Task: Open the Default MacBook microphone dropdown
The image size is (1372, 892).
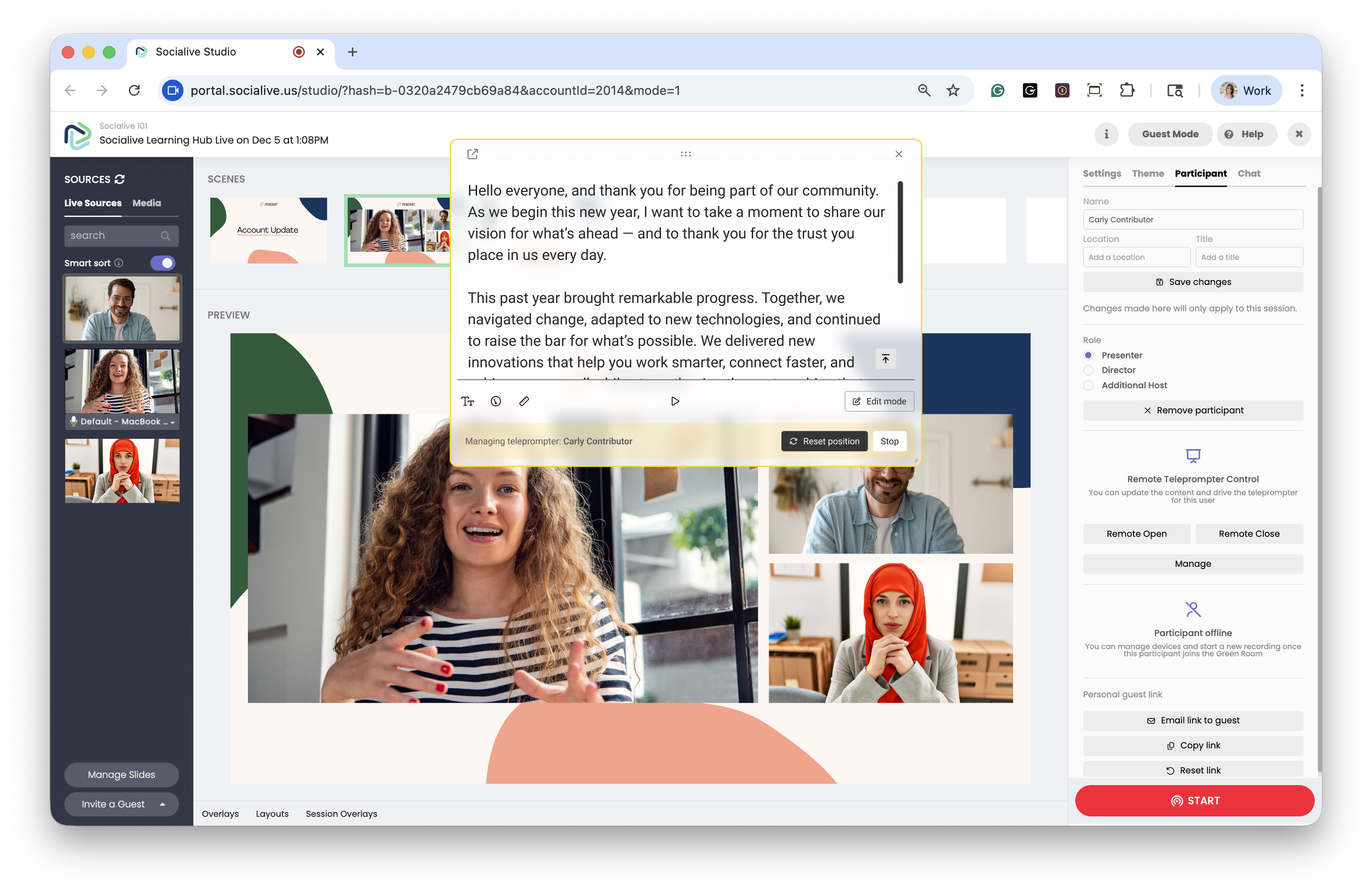Action: coord(172,422)
